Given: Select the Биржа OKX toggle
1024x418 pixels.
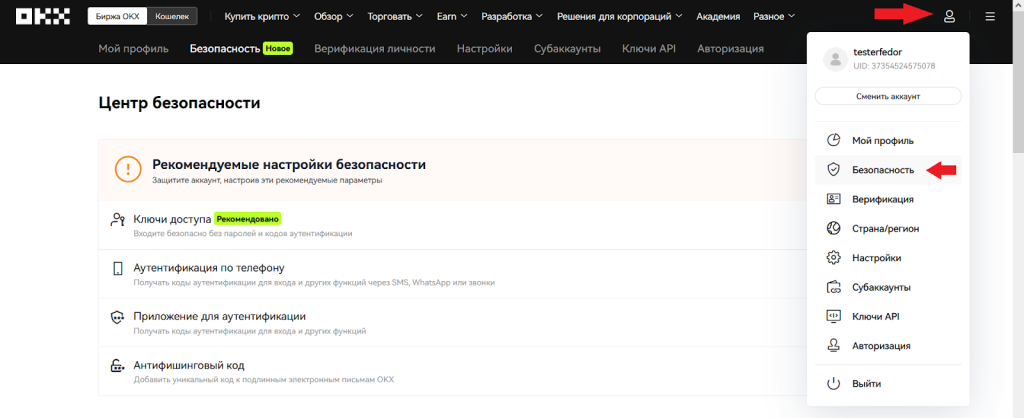Looking at the screenshot, I should click(120, 17).
